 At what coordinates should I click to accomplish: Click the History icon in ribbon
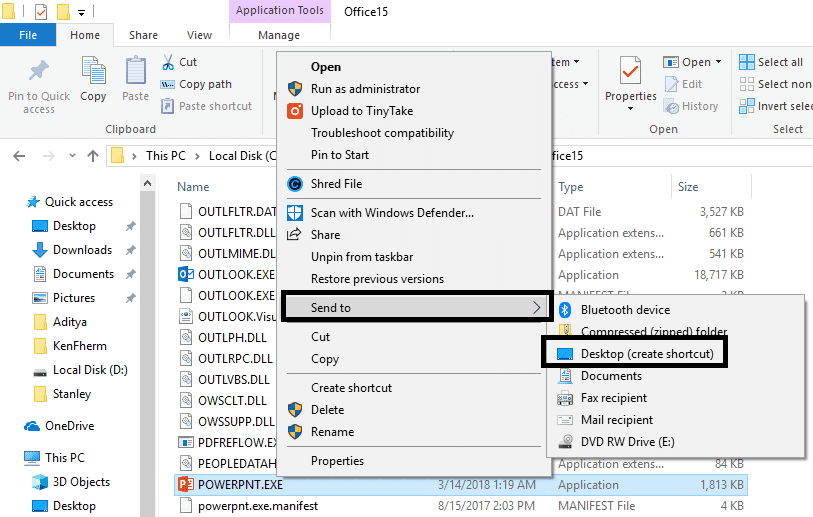671,106
